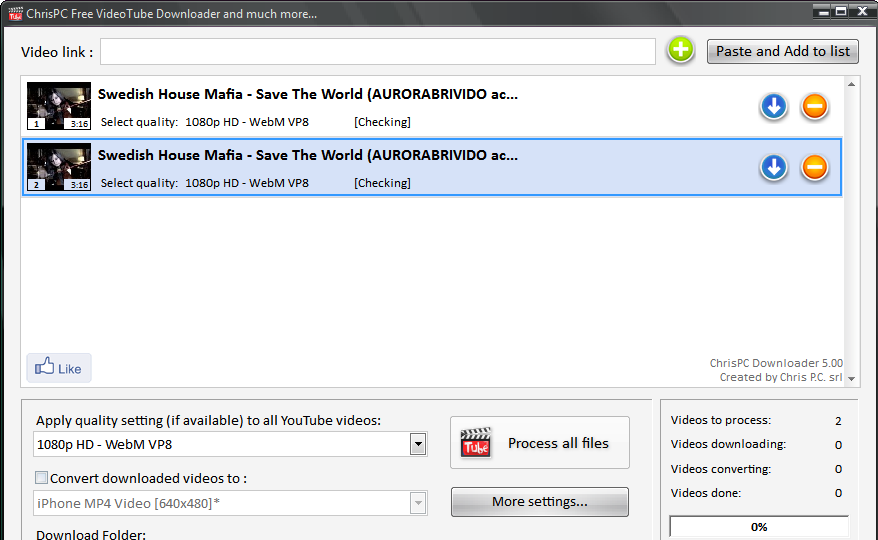Click the Videos to process count
This screenshot has width=878, height=540.
click(x=838, y=421)
